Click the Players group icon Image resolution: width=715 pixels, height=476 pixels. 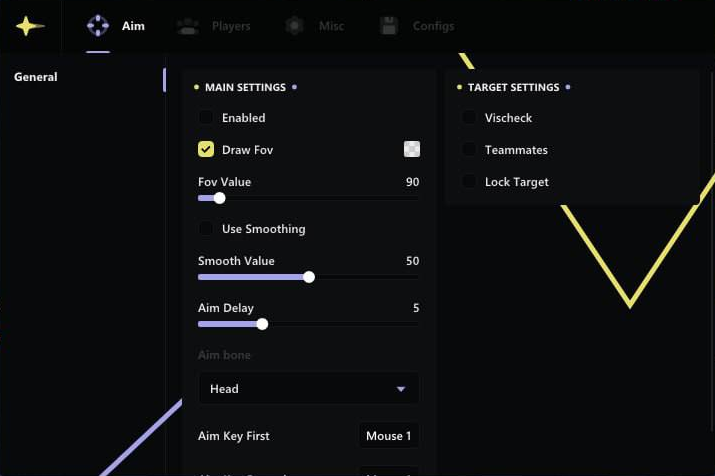point(187,26)
